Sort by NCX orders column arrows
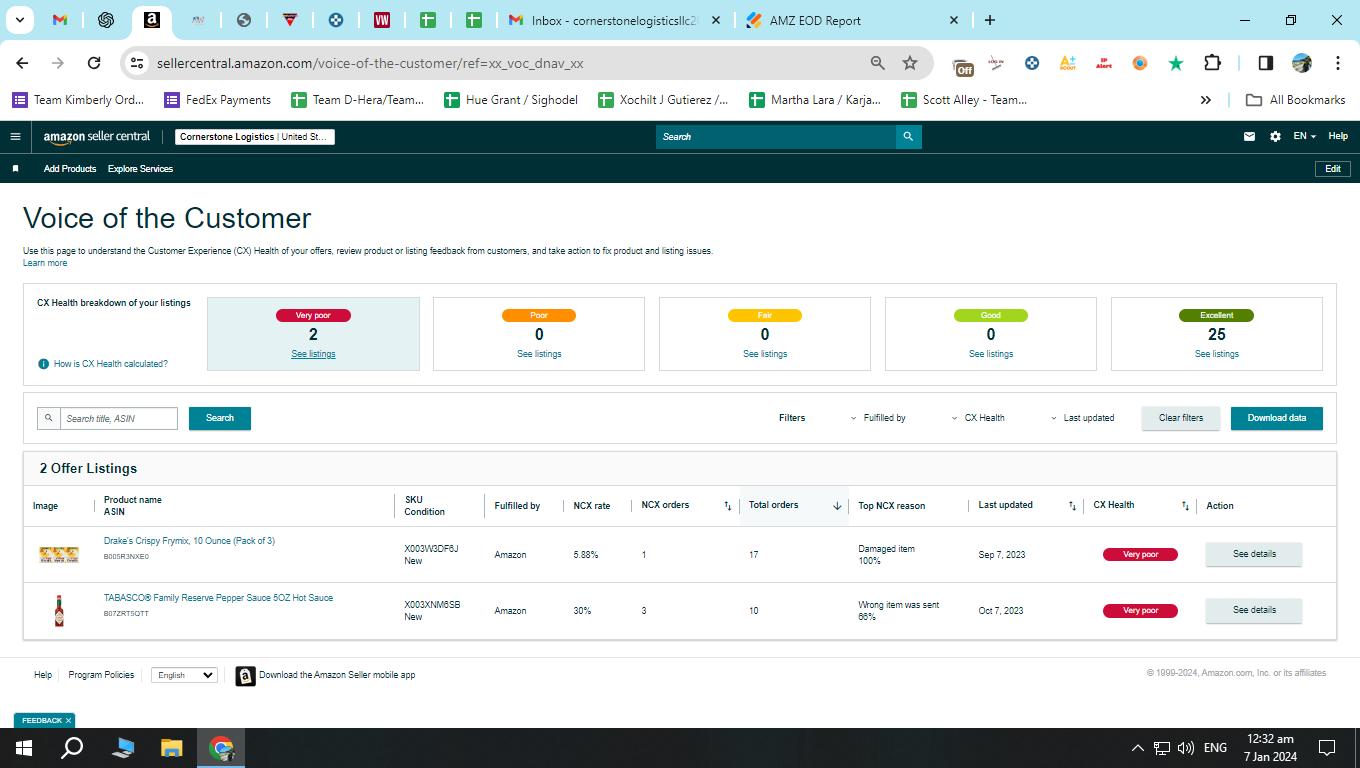Screen dimensions: 1360x768 (728, 506)
